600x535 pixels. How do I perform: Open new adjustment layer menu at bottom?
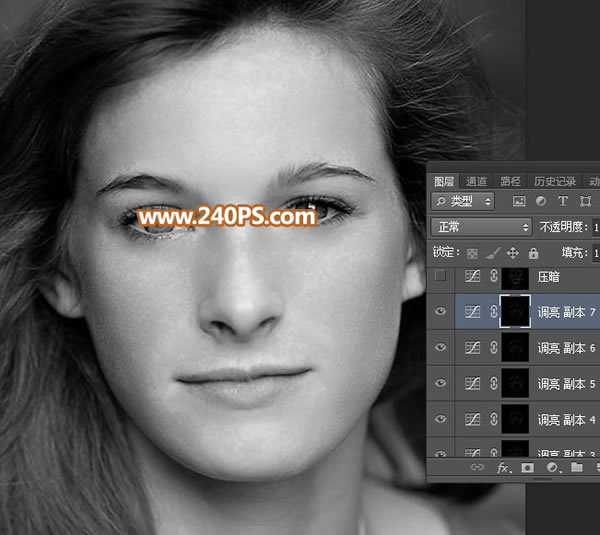551,467
